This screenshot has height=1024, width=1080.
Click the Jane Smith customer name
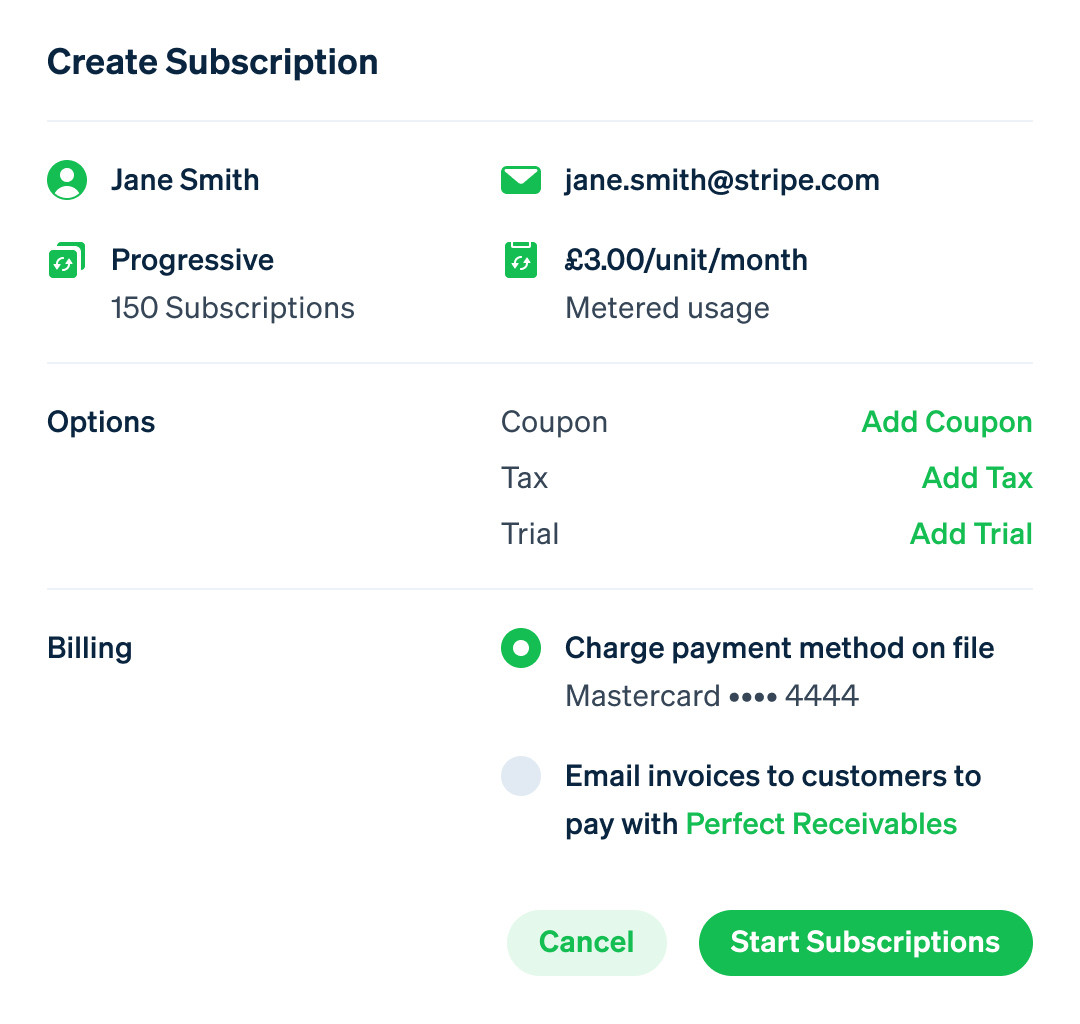point(185,180)
